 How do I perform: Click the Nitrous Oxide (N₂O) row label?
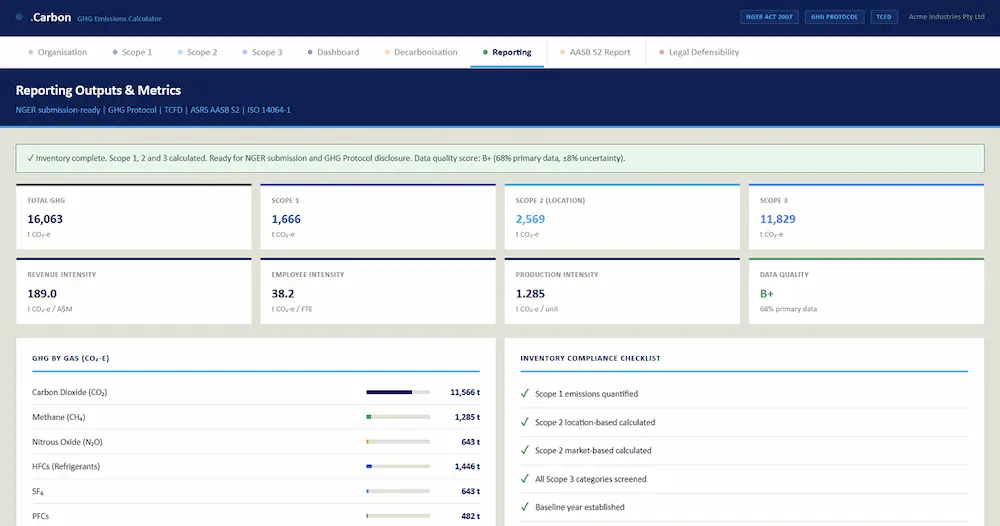pyautogui.click(x=67, y=442)
